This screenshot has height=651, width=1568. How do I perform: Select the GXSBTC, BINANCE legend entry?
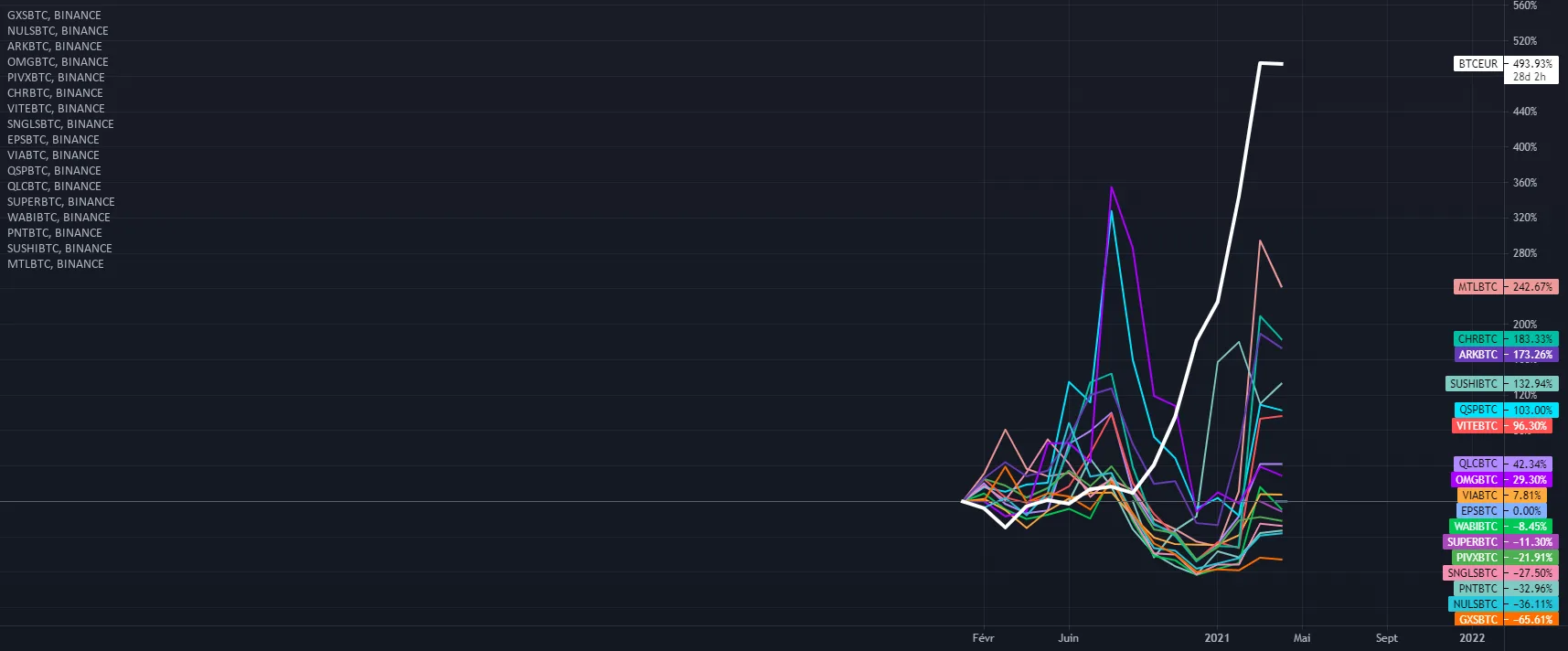click(54, 16)
